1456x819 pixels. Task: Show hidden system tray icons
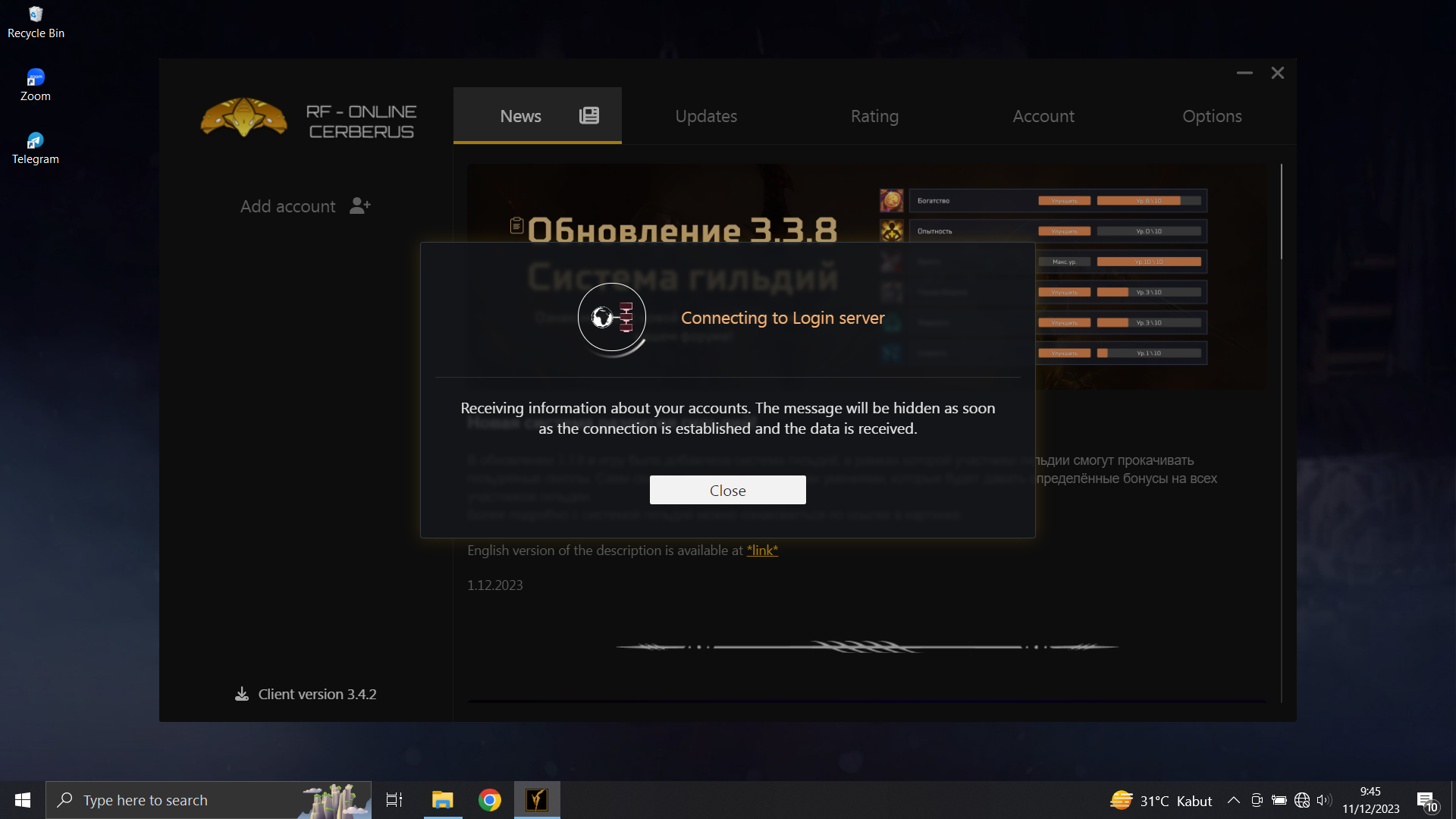1234,800
